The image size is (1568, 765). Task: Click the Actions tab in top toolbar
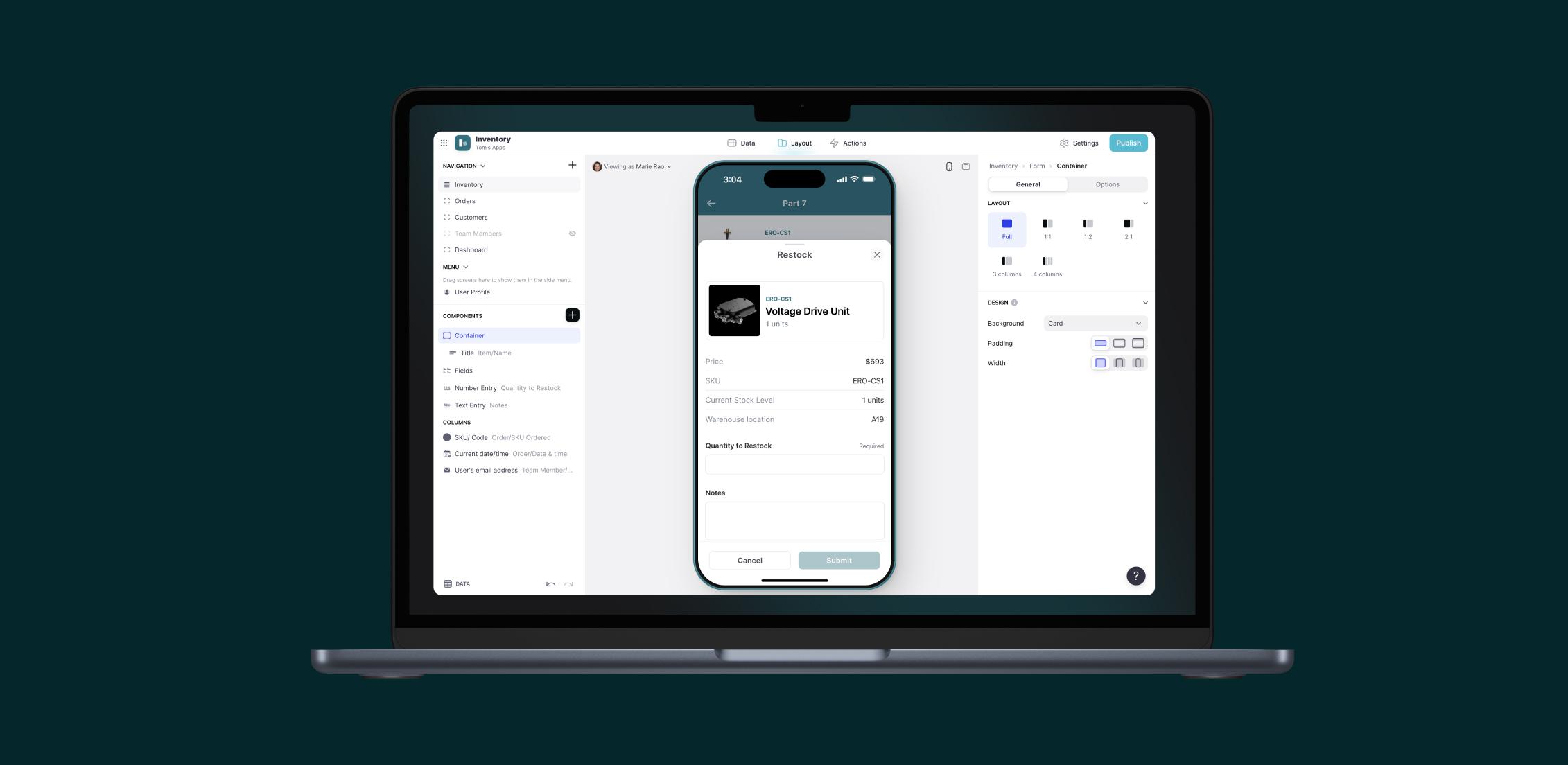coord(854,143)
